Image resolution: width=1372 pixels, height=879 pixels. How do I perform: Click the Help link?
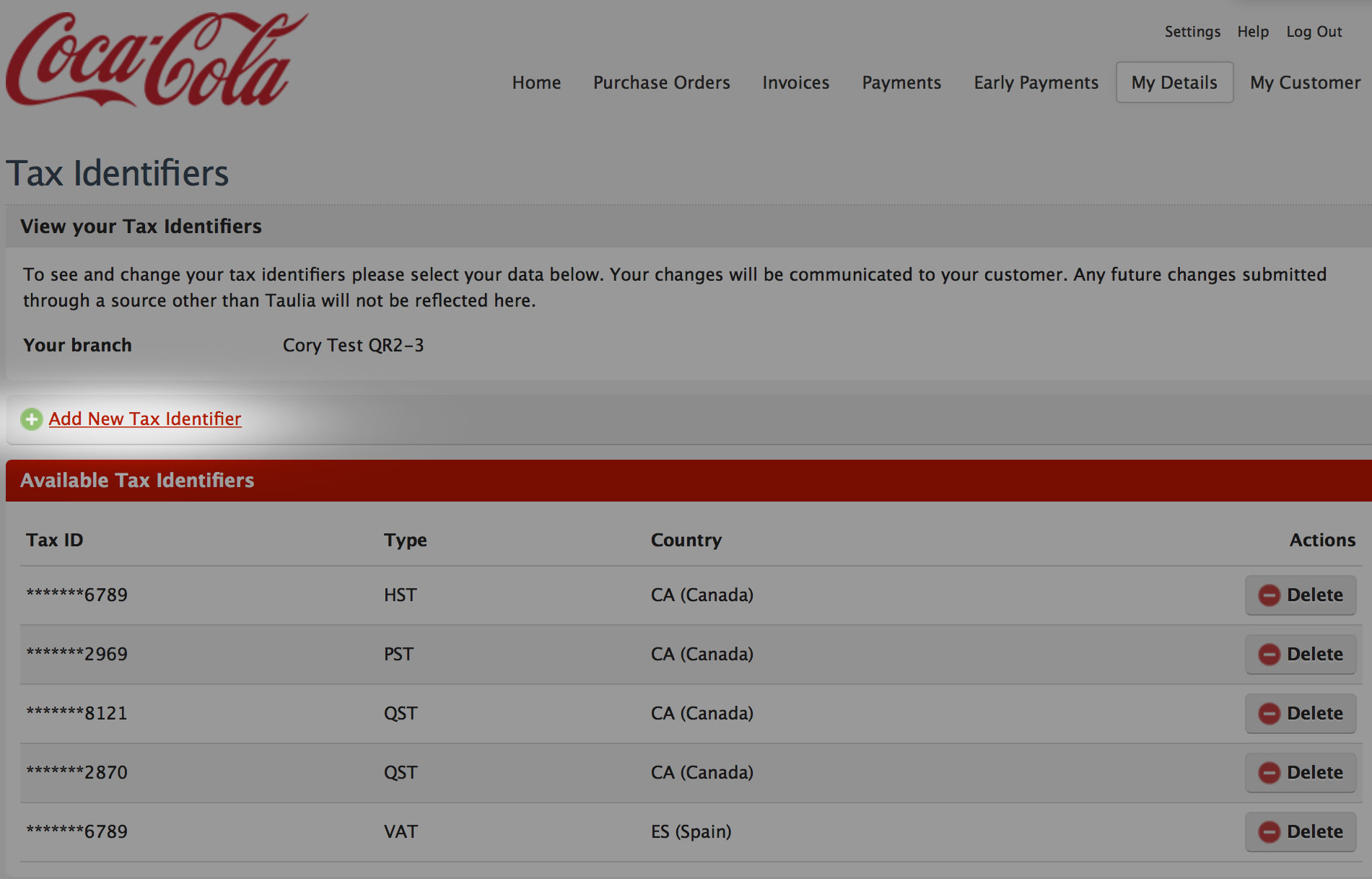[x=1253, y=32]
